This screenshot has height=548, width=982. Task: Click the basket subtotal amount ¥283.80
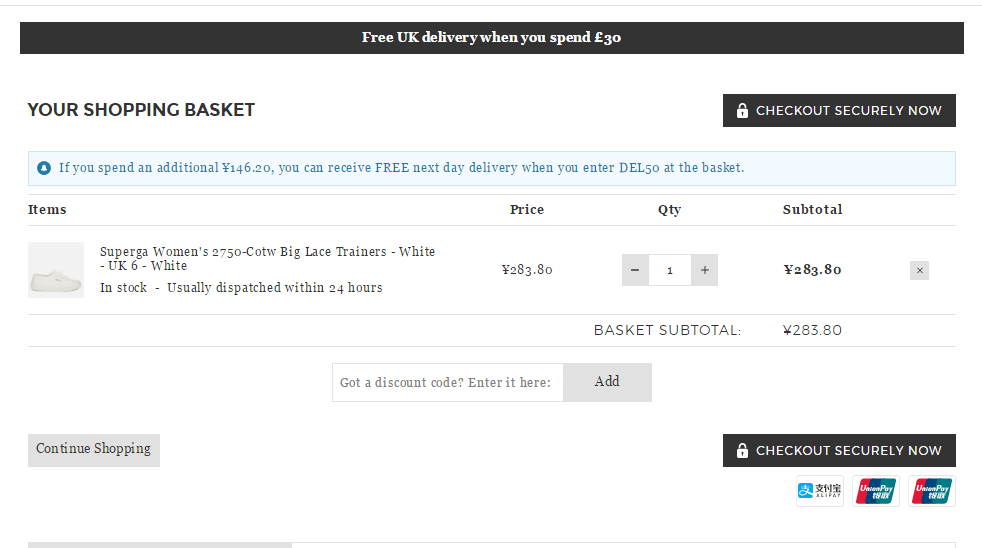[812, 330]
